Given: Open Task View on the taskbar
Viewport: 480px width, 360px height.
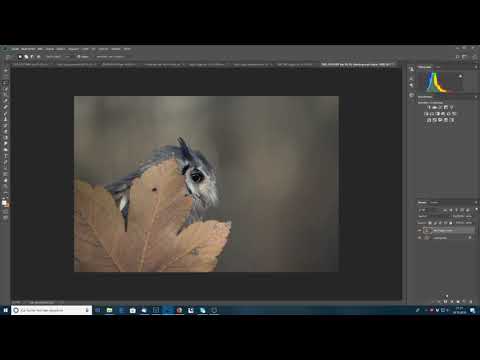Looking at the screenshot, I should point(98,310).
